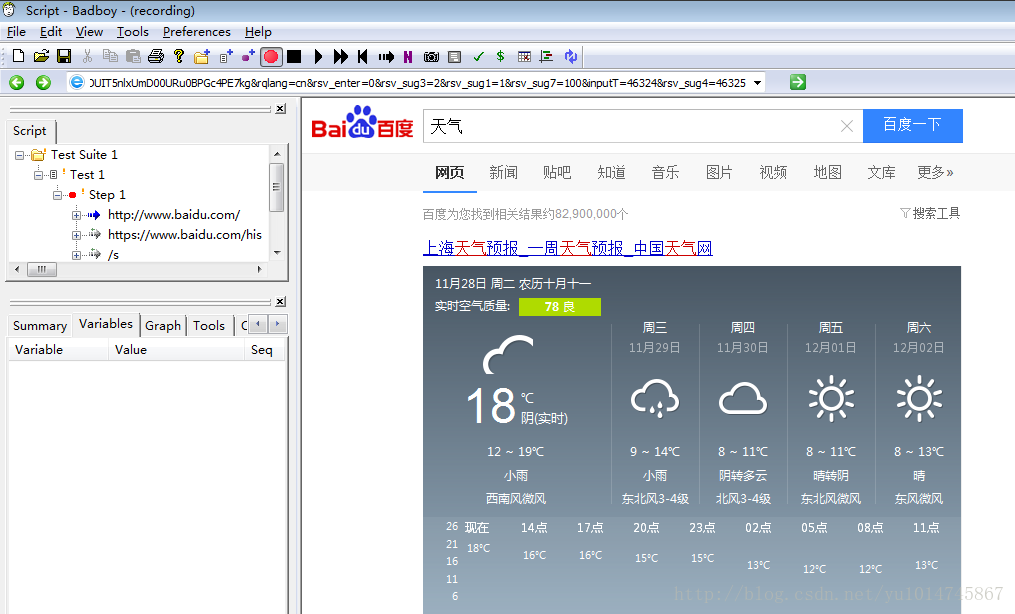Open the URL address dropdown arrow

tap(757, 83)
